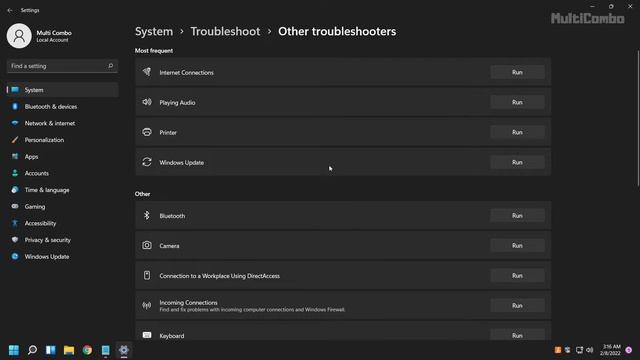Click the Privacy & security shield icon
The height and width of the screenshot is (360, 640).
(x=15, y=240)
